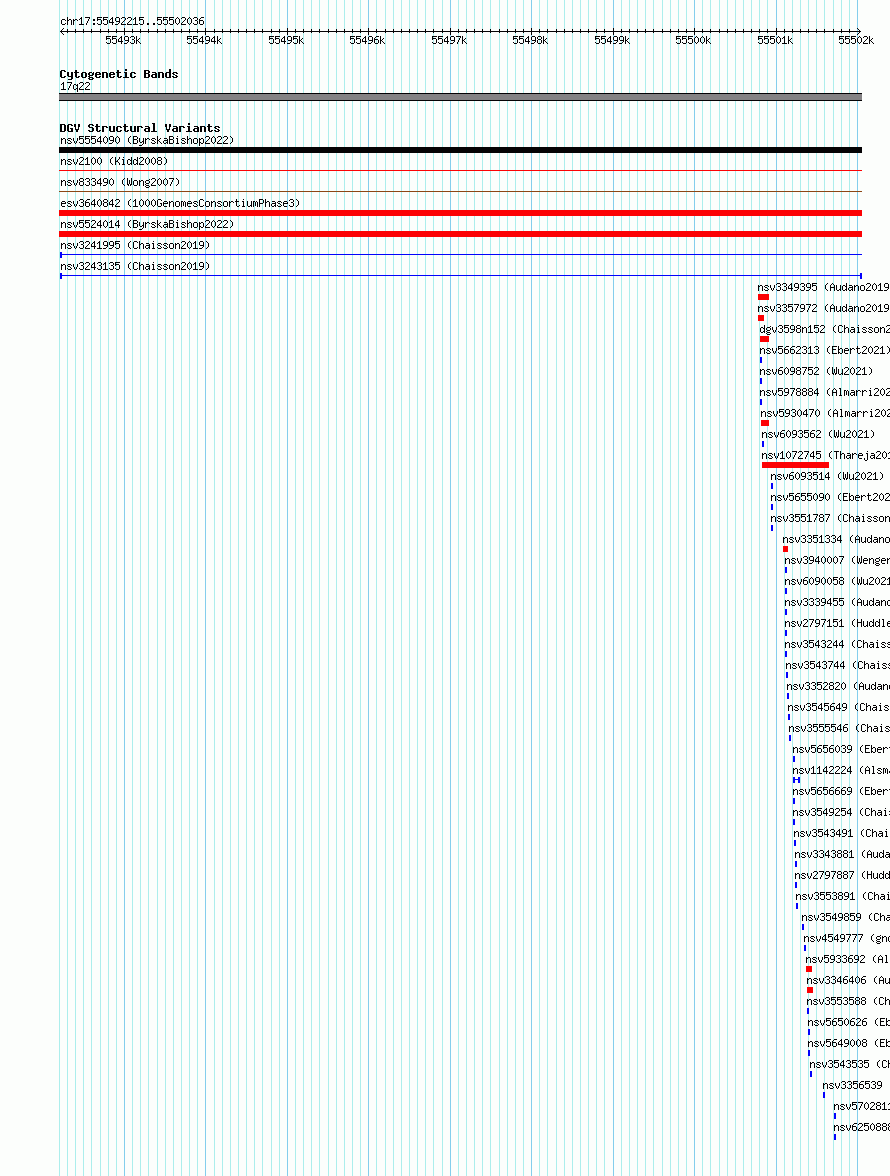Click the Cytogenetic Bands track title
890x1176 pixels.
(118, 74)
